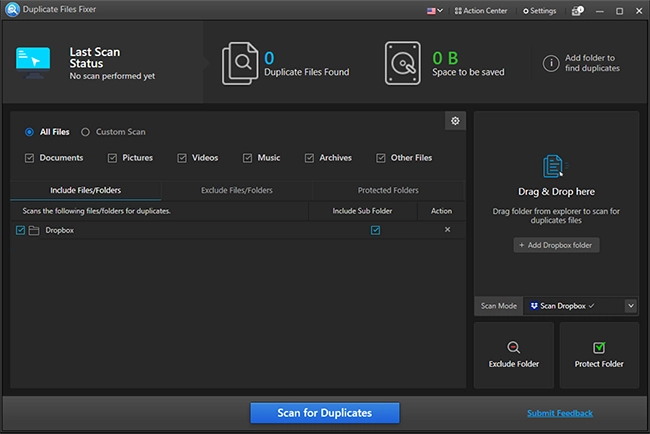Uncheck the Music checkbox
The image size is (650, 434).
click(x=247, y=158)
